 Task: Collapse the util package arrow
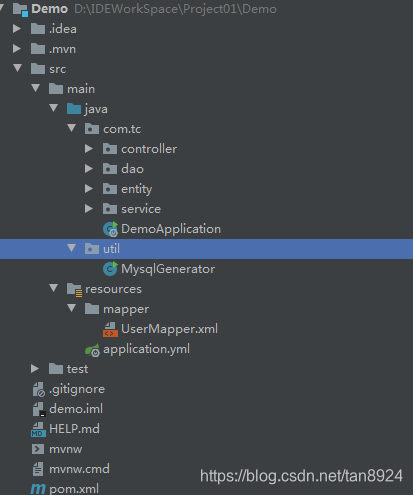tap(72, 248)
